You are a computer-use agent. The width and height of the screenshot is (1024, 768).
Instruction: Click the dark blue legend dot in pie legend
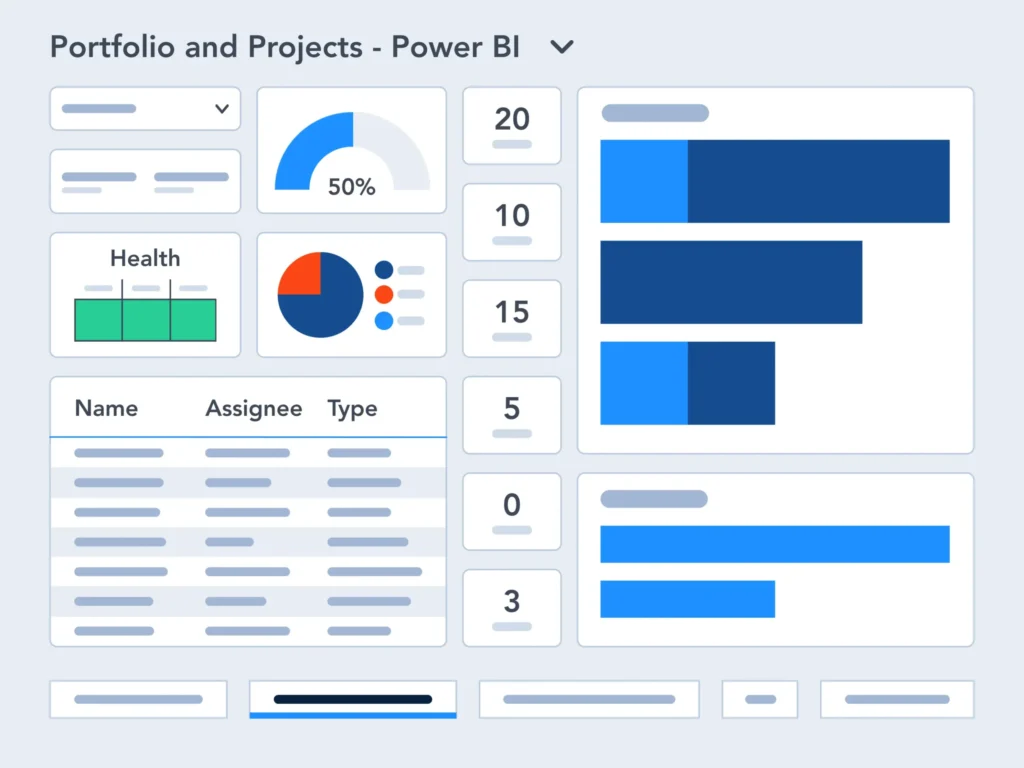[x=381, y=268]
